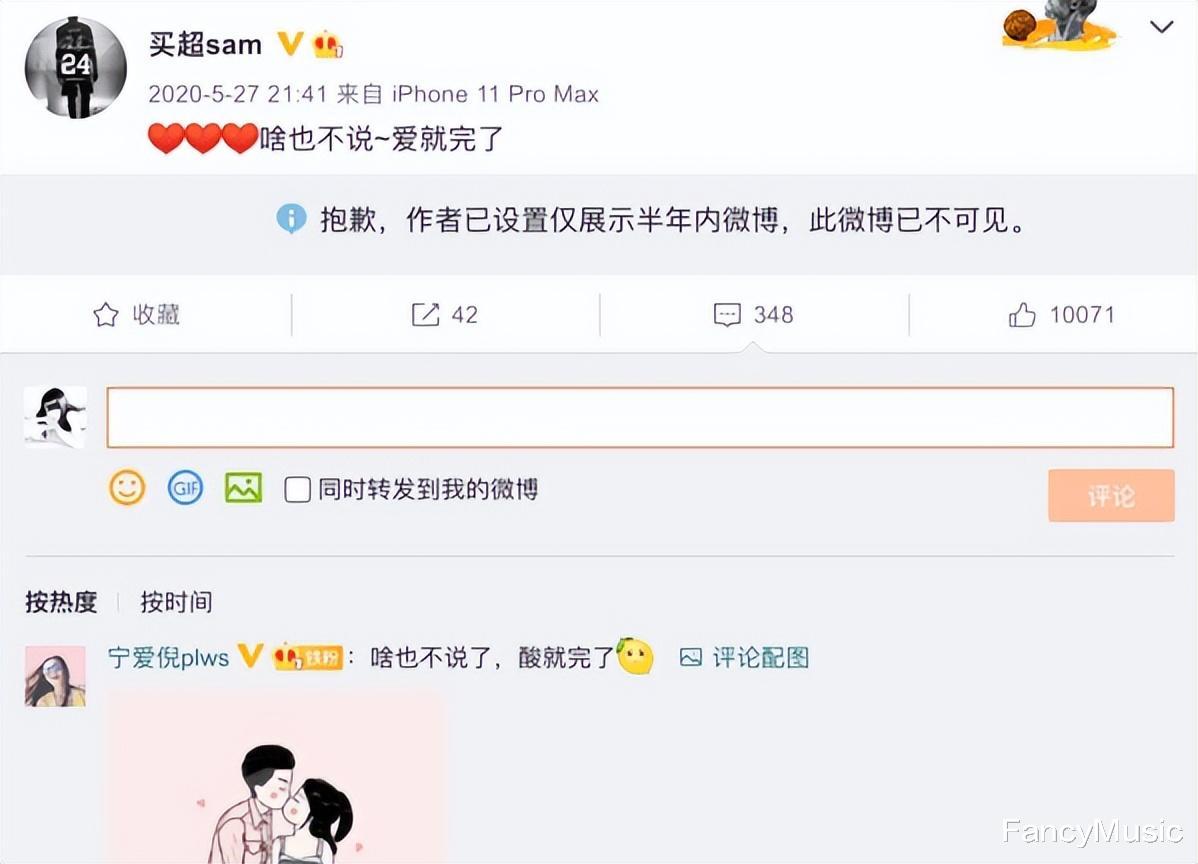Expand the post options chevron menu
The width and height of the screenshot is (1198, 864).
click(1161, 28)
